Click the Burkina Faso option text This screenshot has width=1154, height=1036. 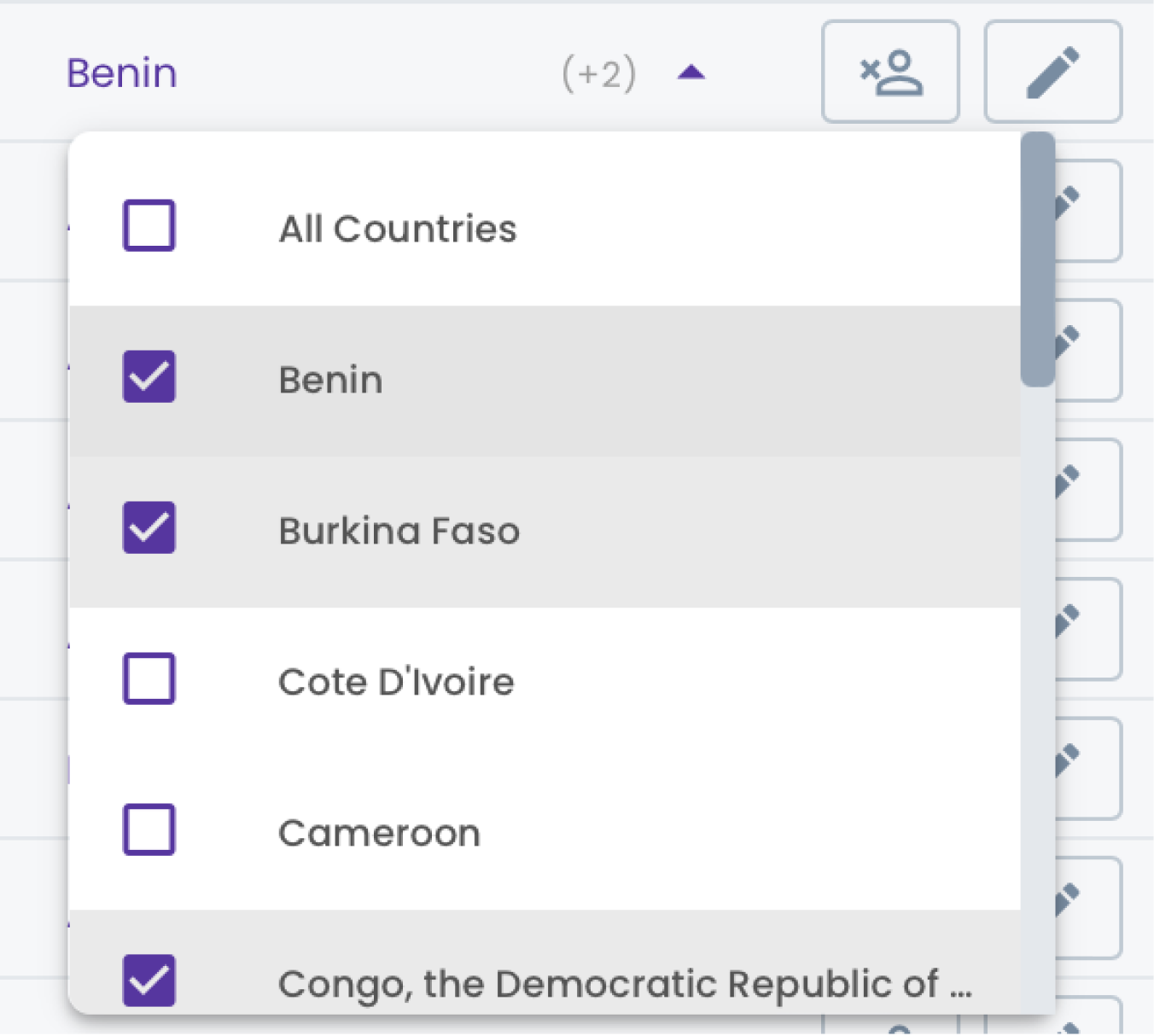(399, 531)
